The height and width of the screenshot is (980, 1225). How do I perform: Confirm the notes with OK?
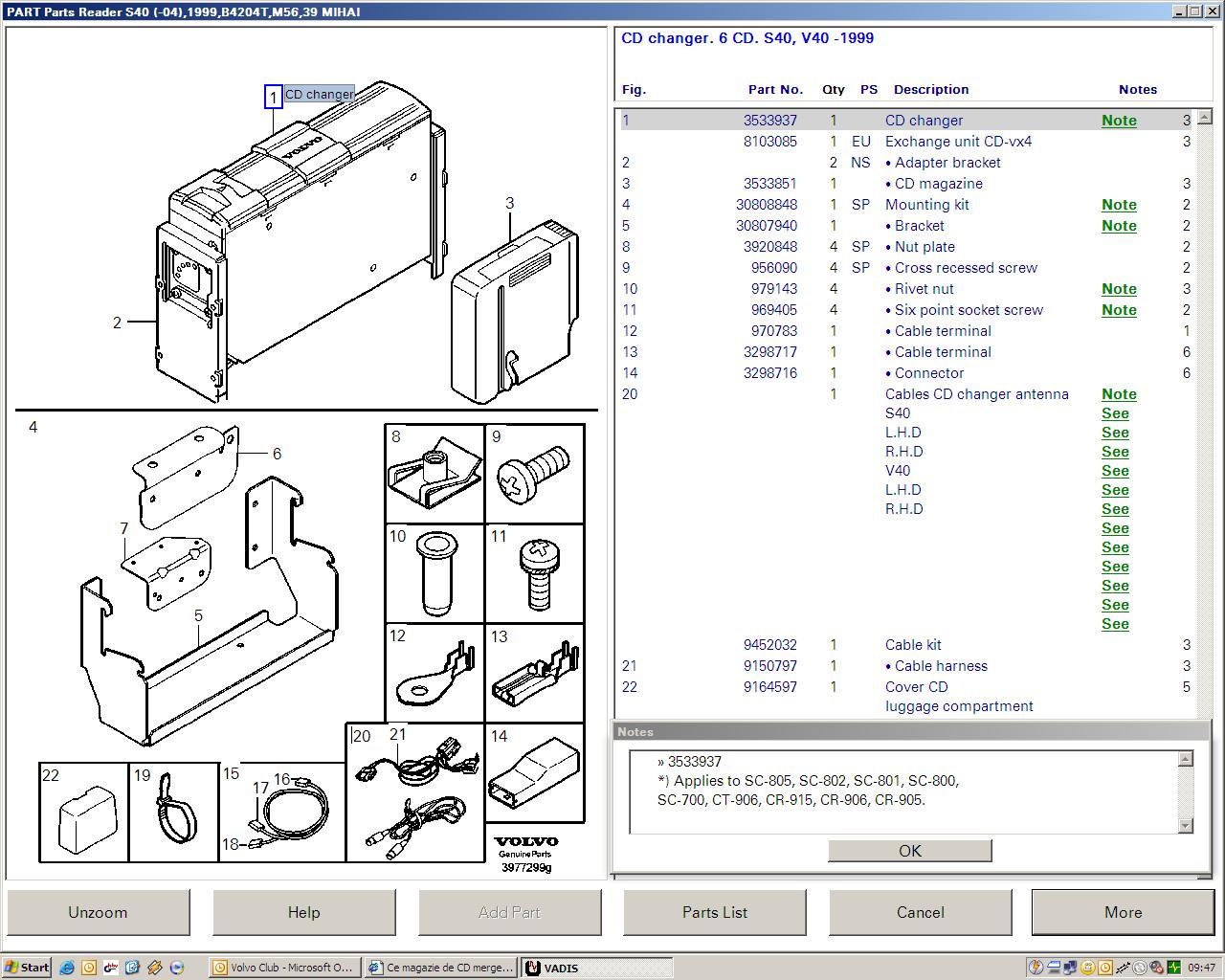(910, 851)
